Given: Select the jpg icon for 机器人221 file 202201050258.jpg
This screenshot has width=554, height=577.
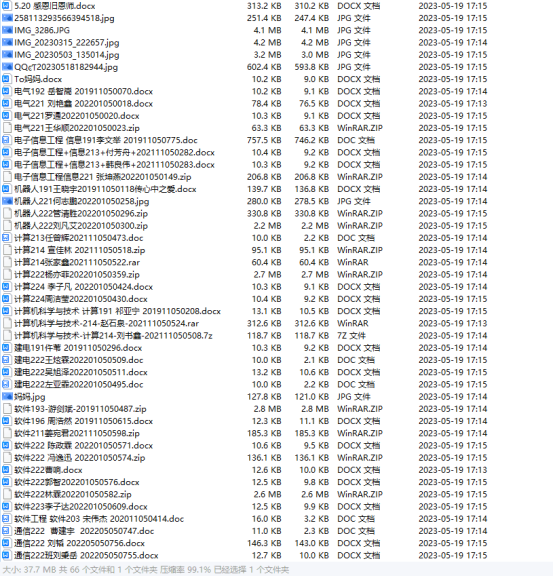Looking at the screenshot, I should tap(7, 201).
